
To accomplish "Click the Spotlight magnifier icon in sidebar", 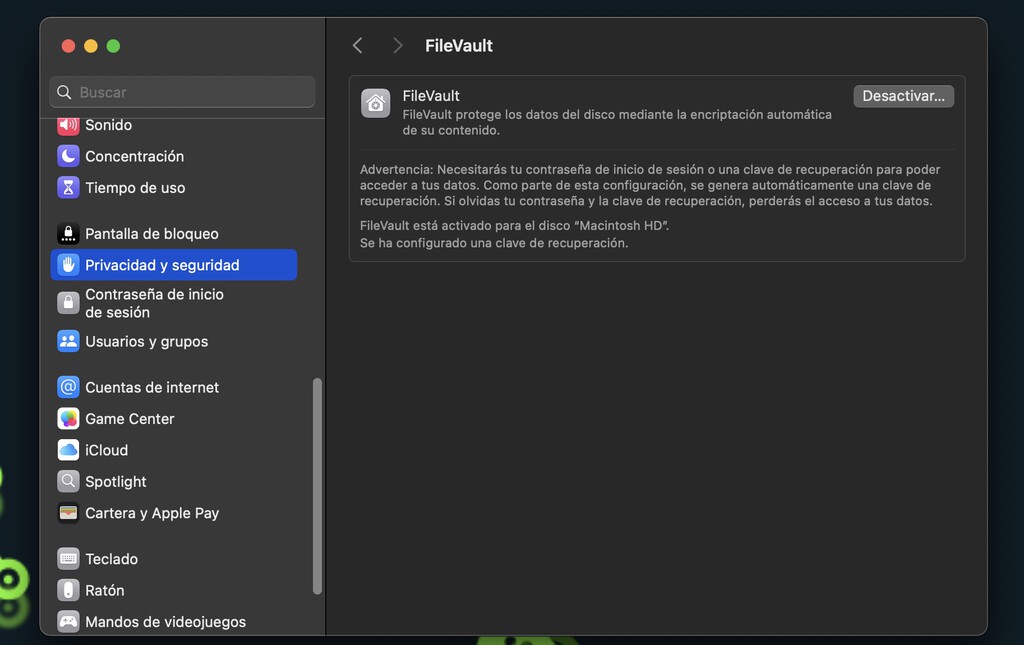I will 68,481.
